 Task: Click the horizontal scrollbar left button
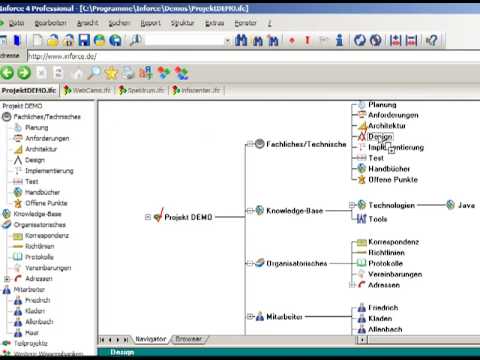coord(362,340)
